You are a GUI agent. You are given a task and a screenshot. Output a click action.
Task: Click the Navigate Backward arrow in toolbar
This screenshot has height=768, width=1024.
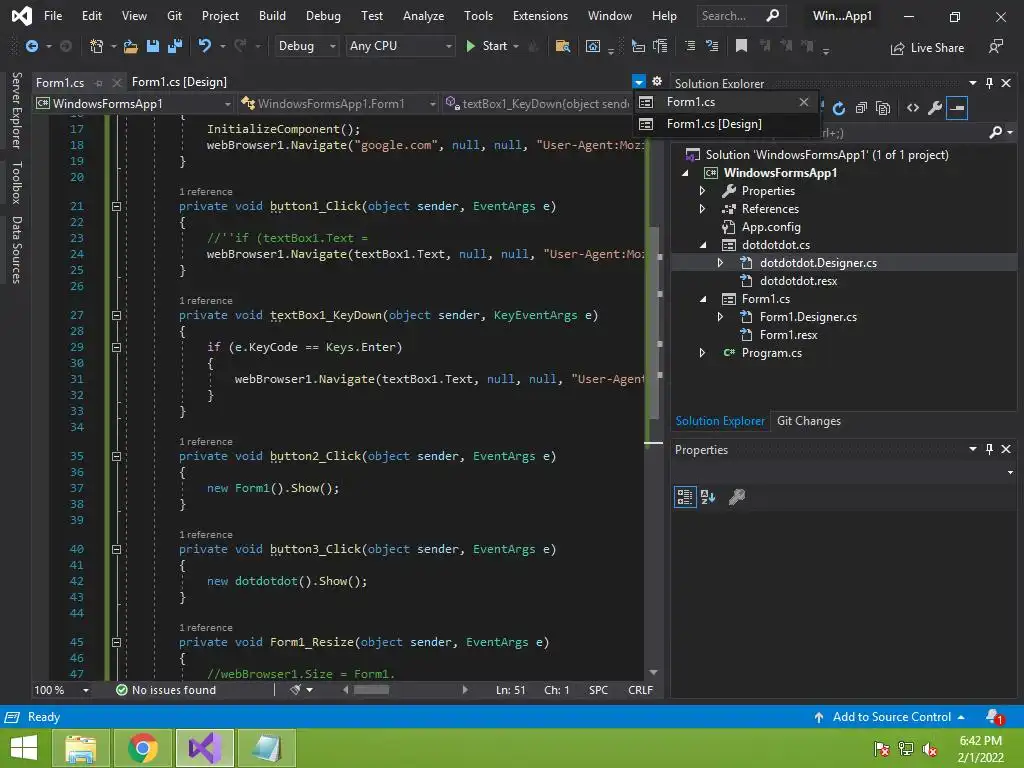point(31,46)
